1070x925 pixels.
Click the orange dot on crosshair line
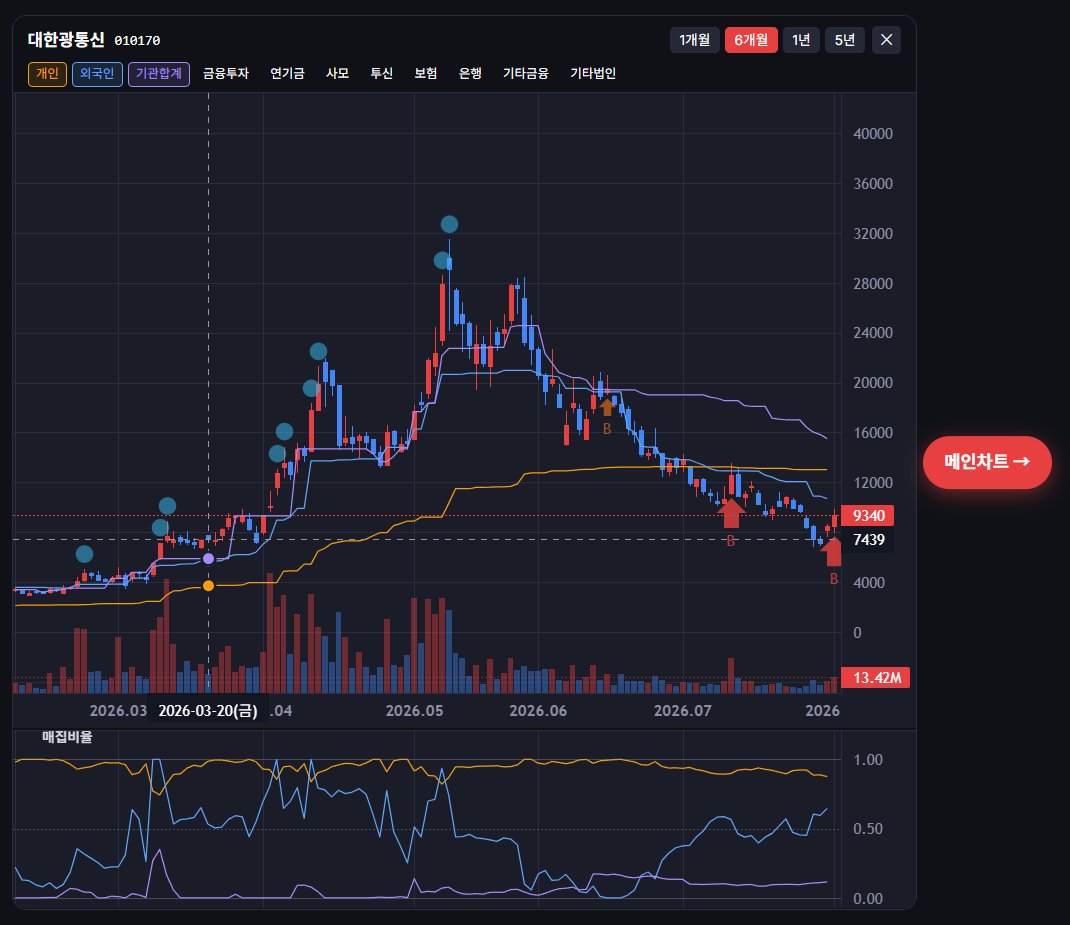208,586
